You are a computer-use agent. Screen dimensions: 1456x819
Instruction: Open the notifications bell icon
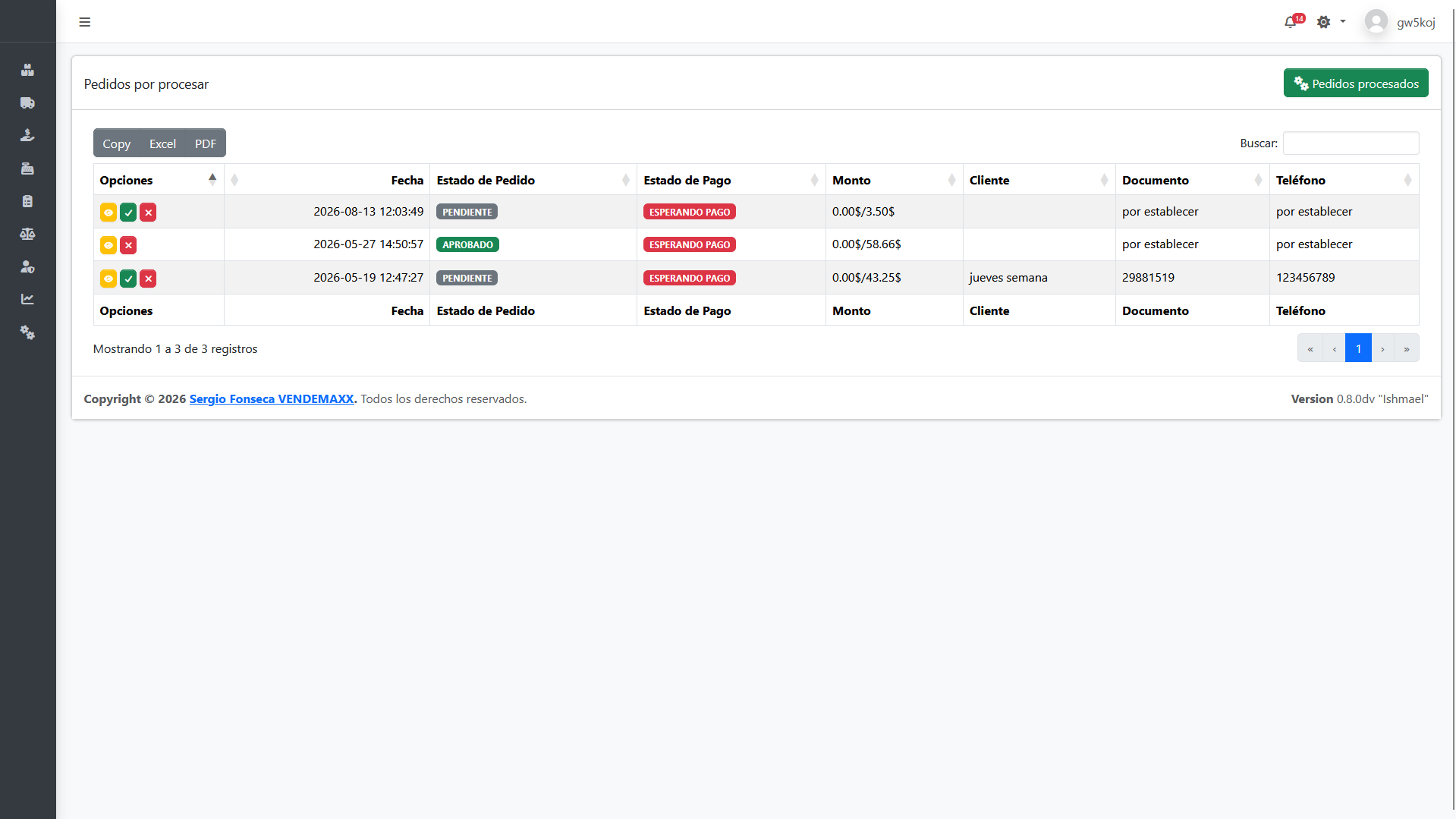pos(1291,22)
